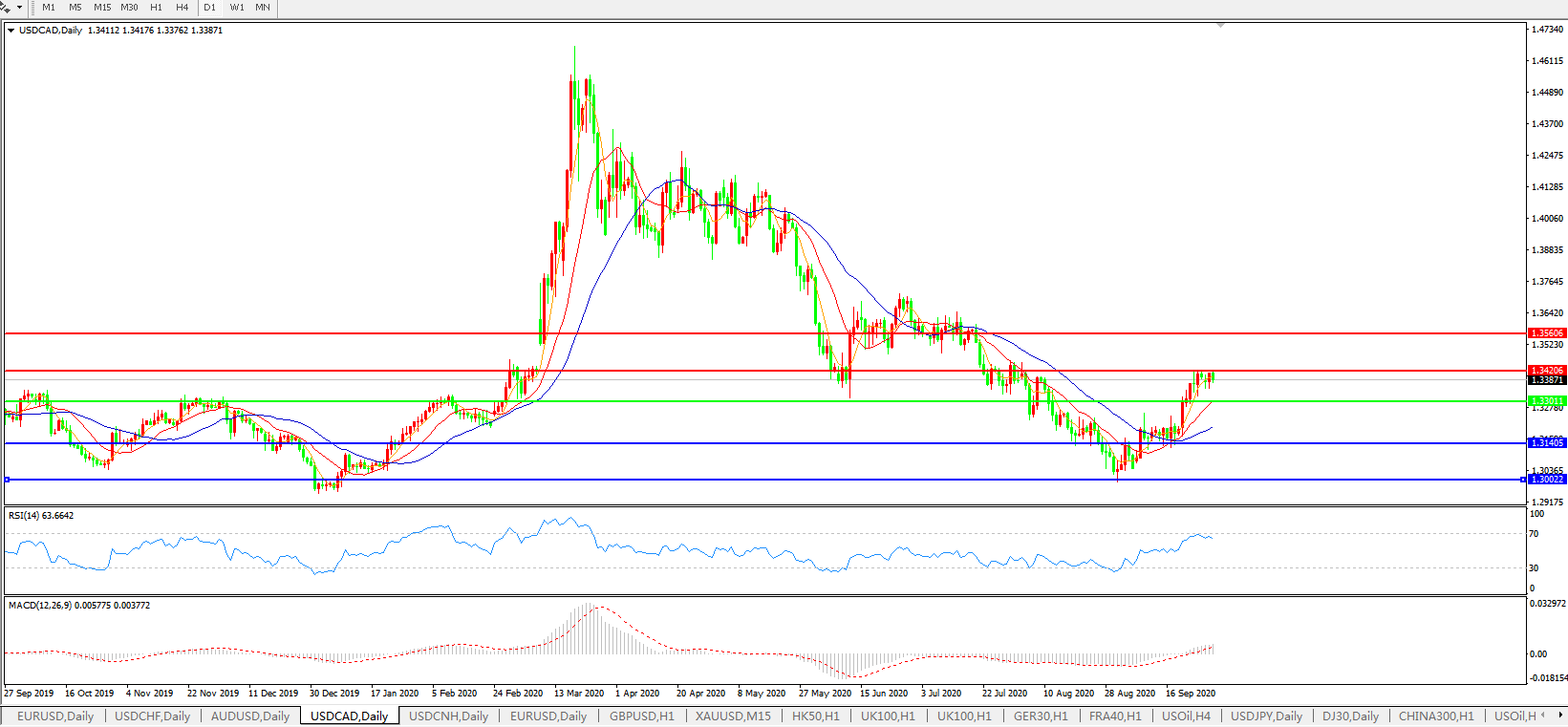Screen dimensions: 1568x727
Task: Switch to the XAUUSD,M15 chart tab
Action: [733, 716]
